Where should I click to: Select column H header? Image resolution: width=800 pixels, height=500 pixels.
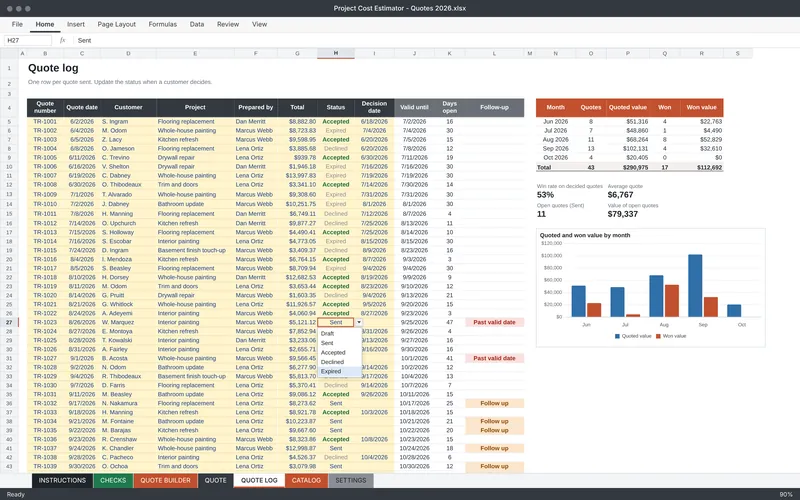tap(336, 54)
